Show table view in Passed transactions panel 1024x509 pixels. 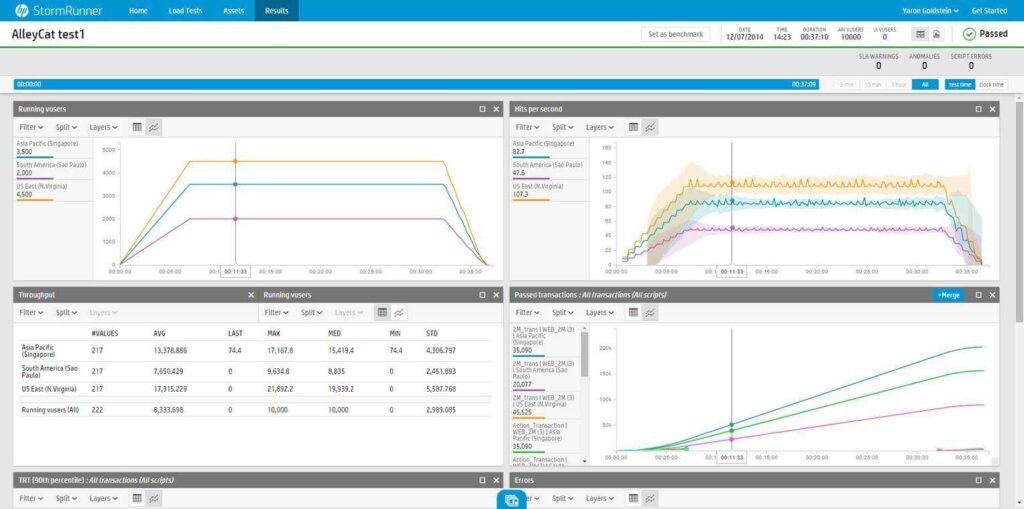tap(633, 313)
